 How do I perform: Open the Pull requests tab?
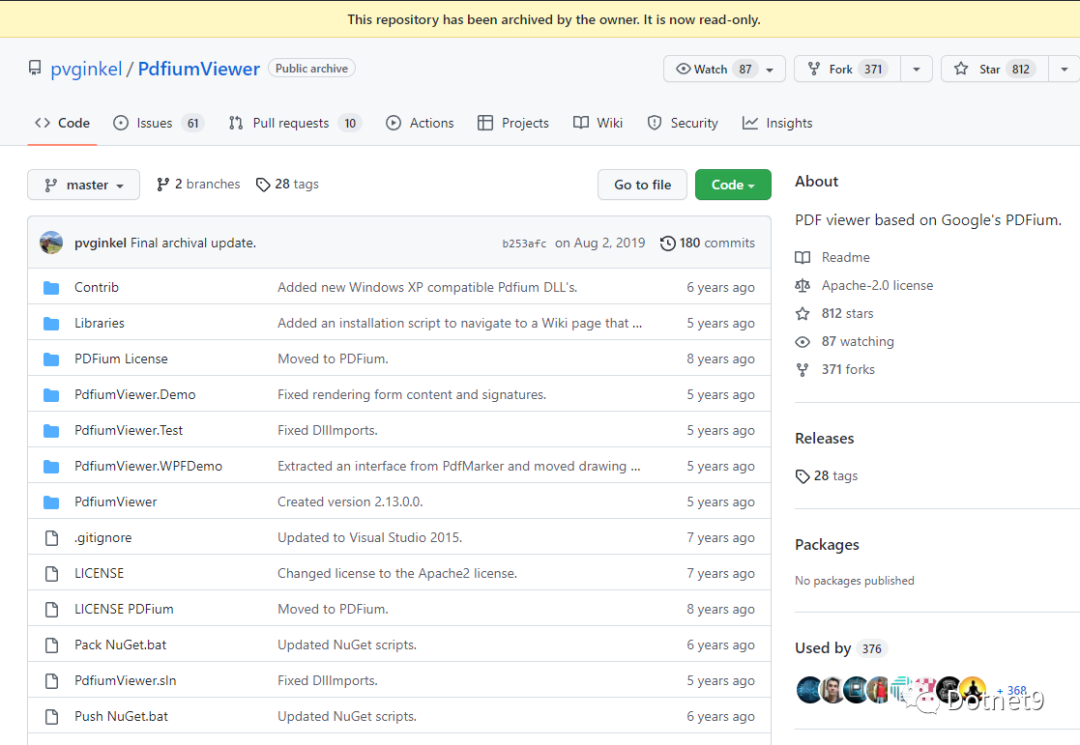[x=293, y=123]
